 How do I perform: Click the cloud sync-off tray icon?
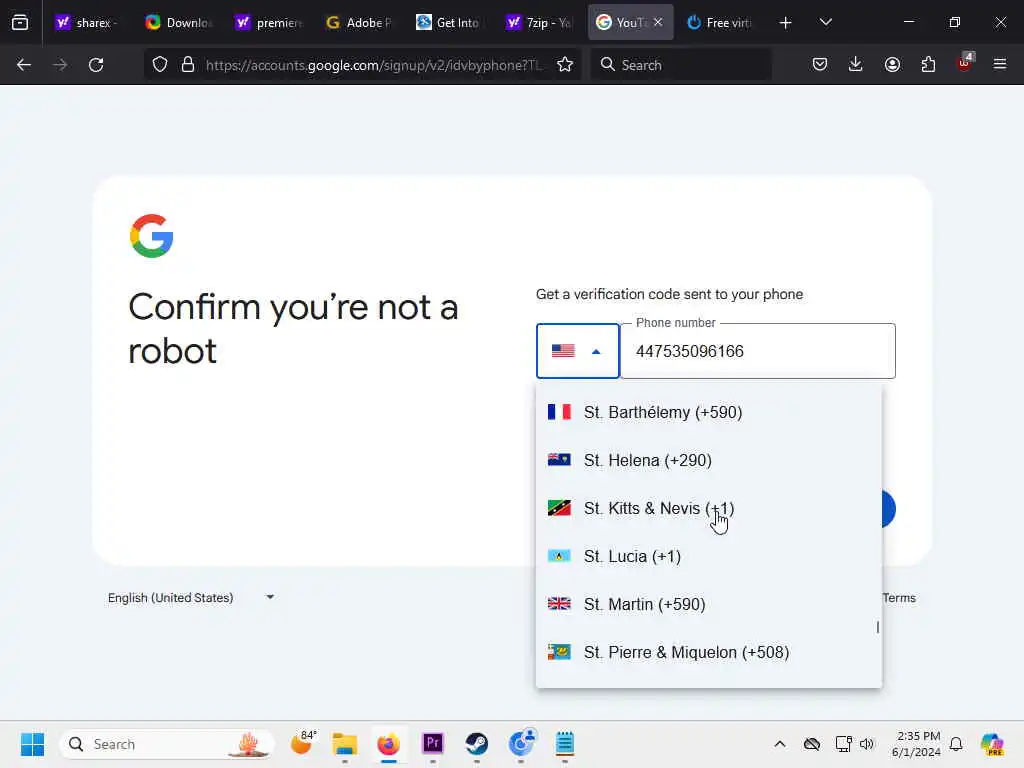812,744
